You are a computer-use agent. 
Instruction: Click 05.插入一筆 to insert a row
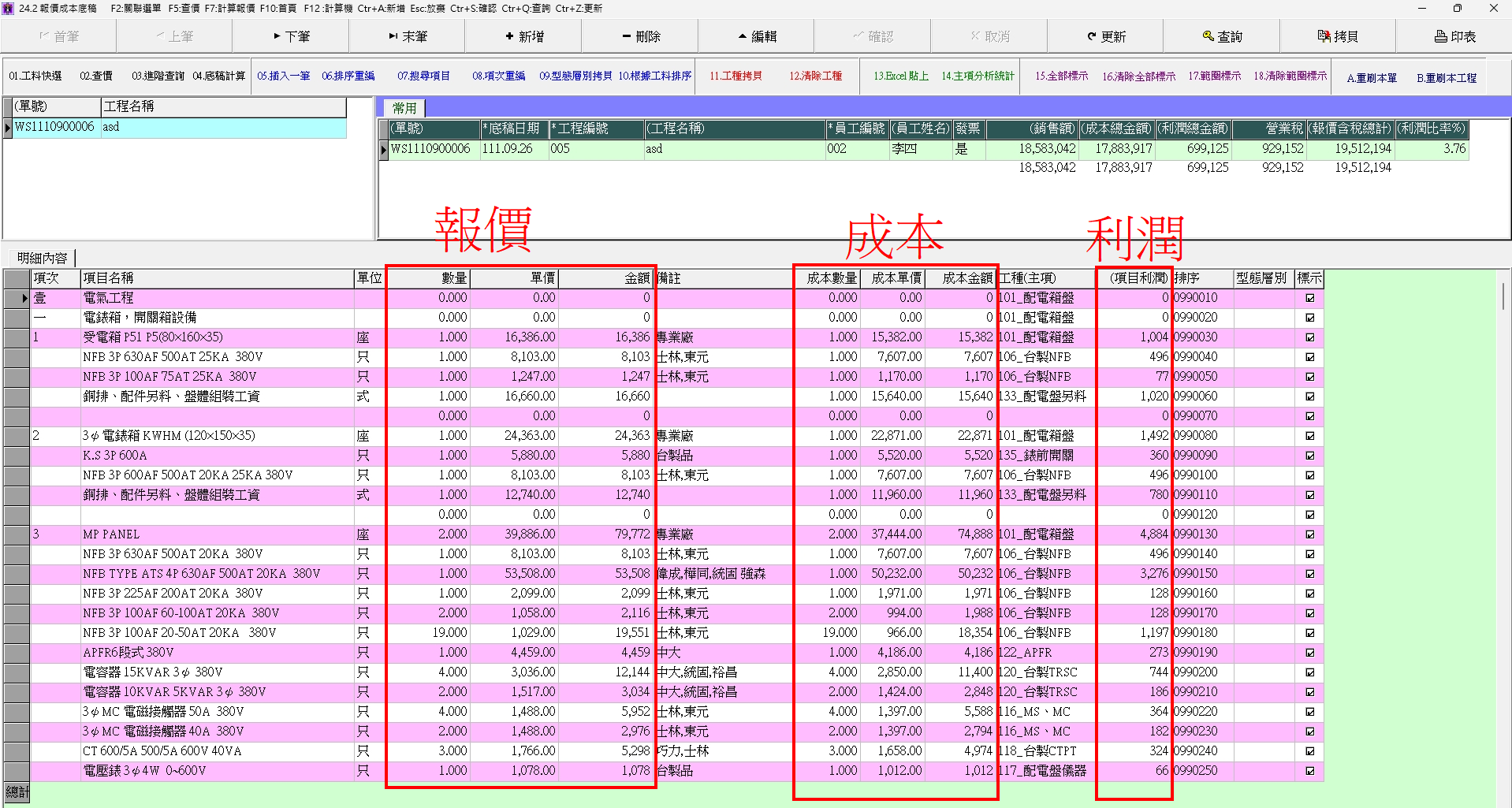(284, 76)
